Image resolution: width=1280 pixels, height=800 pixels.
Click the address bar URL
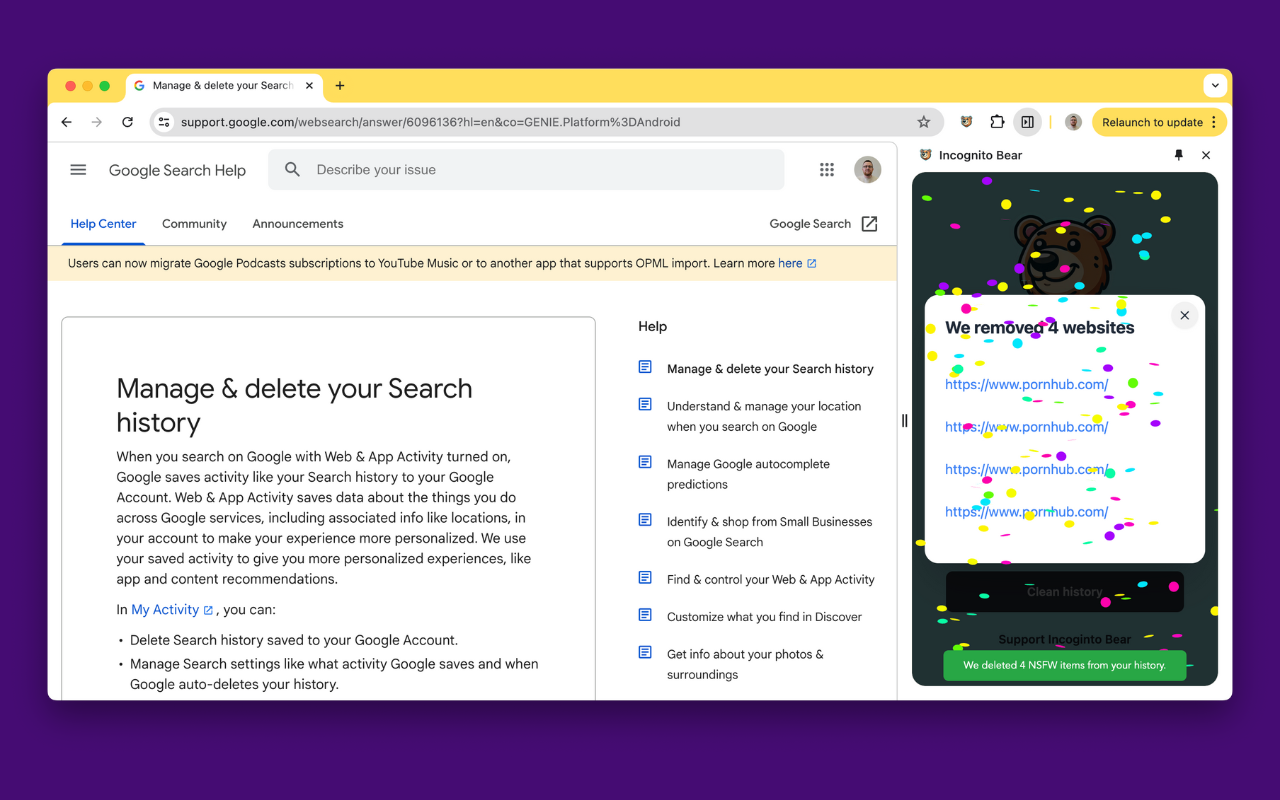430,122
